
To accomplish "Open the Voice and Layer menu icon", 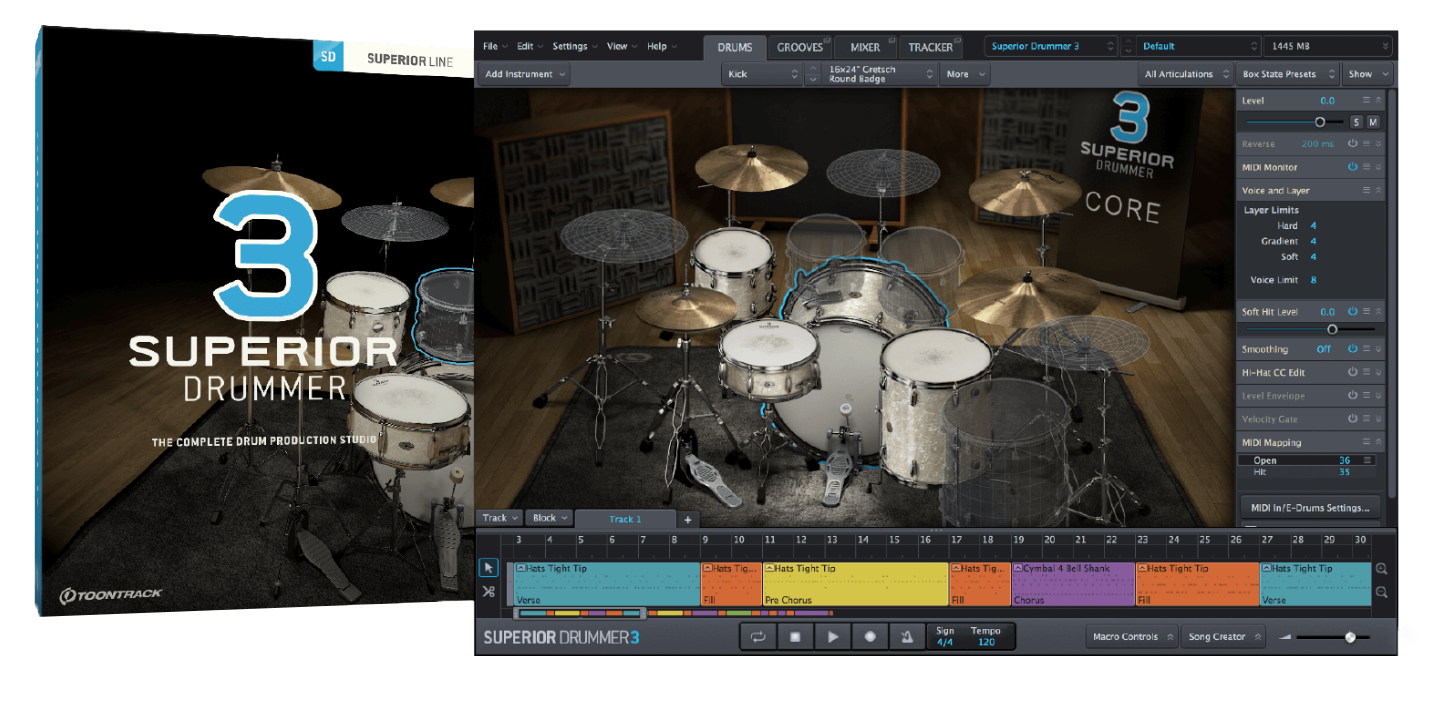I will click(1367, 190).
